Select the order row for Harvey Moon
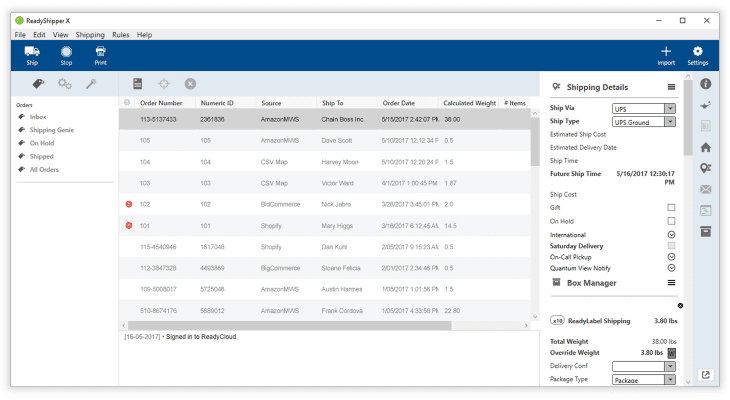 click(x=324, y=162)
